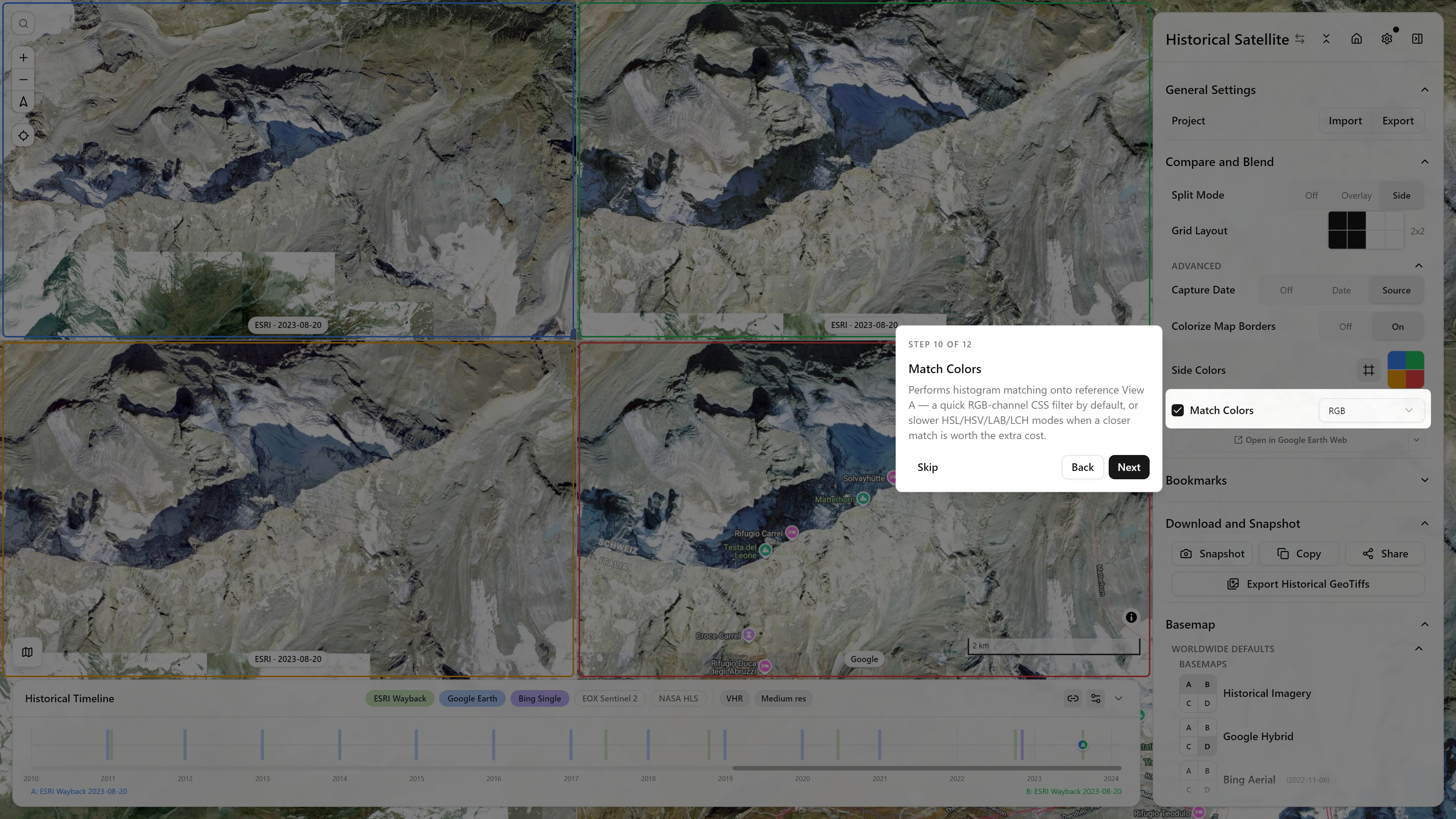Collapse Download and Snapshot section
The image size is (1456, 819).
tap(1425, 524)
